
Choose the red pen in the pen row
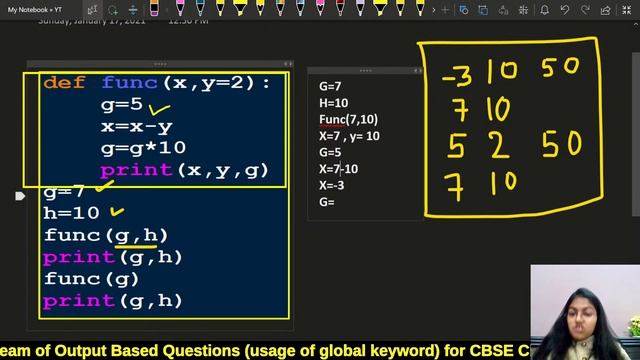click(x=340, y=9)
